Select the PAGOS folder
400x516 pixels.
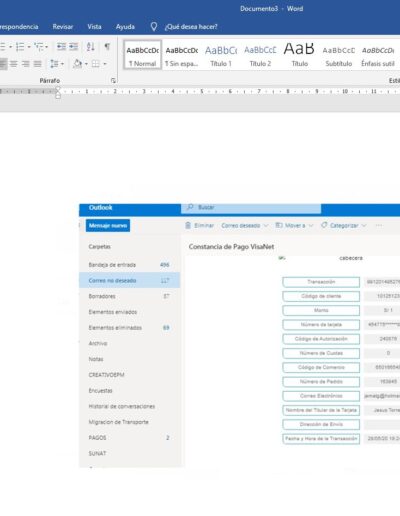129,437
